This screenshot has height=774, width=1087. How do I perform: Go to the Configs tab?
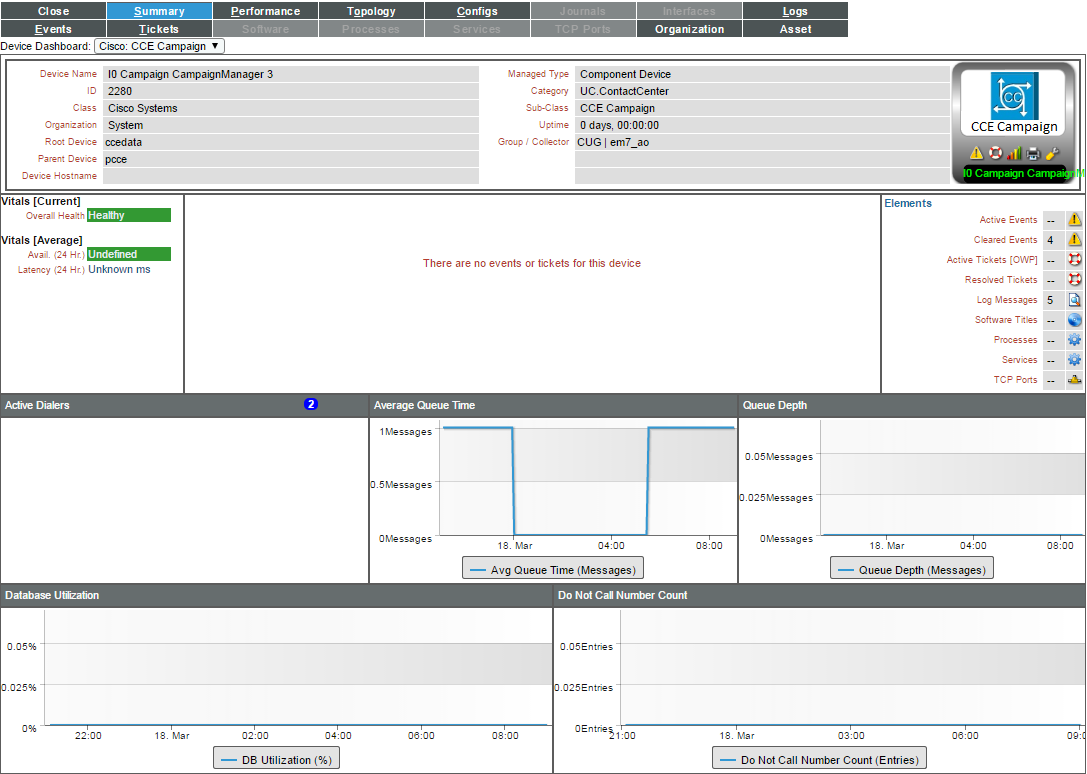(478, 11)
